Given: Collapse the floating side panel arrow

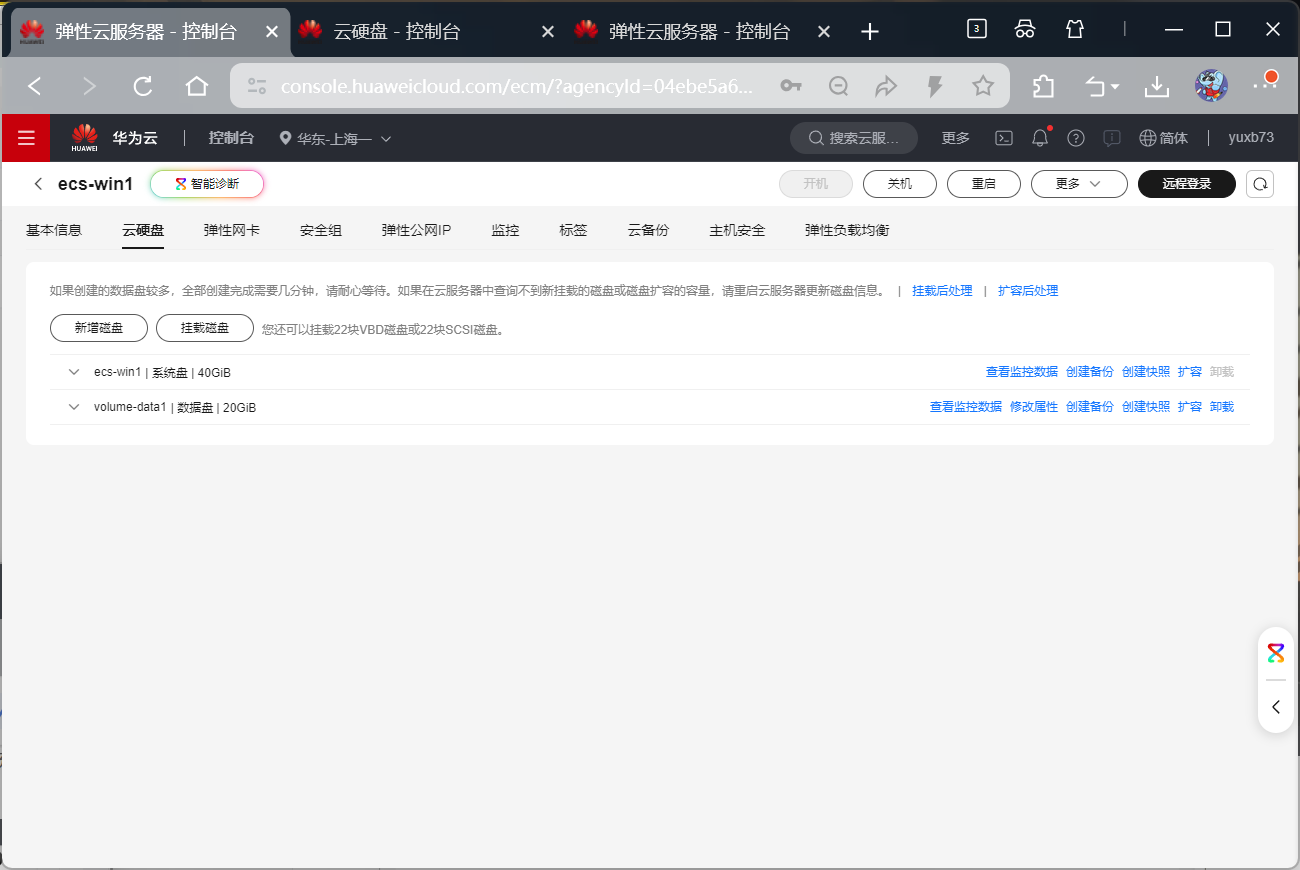Looking at the screenshot, I should [x=1276, y=707].
